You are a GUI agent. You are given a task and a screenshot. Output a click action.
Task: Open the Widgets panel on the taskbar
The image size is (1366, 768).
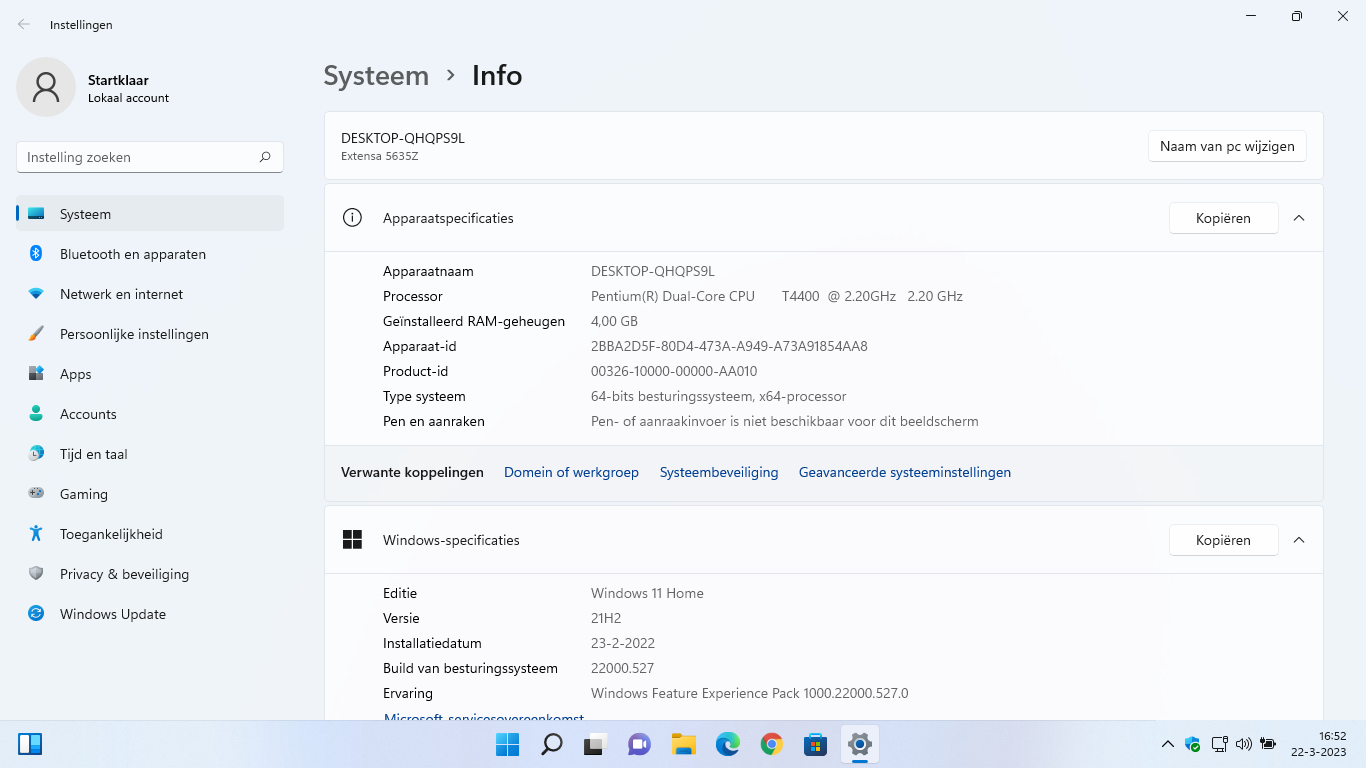pos(30,744)
